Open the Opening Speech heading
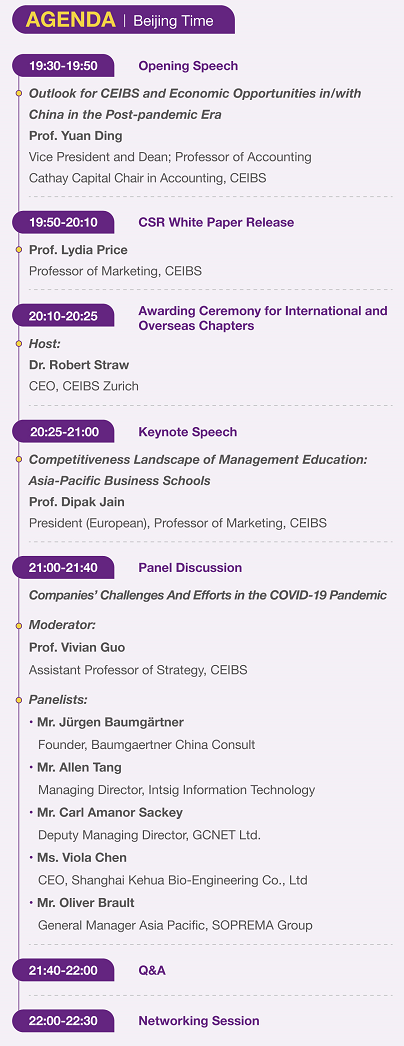Image resolution: width=404 pixels, height=1046 pixels. (188, 65)
